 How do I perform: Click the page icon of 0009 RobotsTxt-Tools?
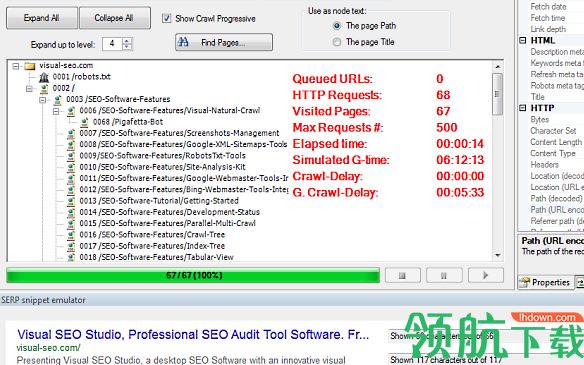(71, 156)
